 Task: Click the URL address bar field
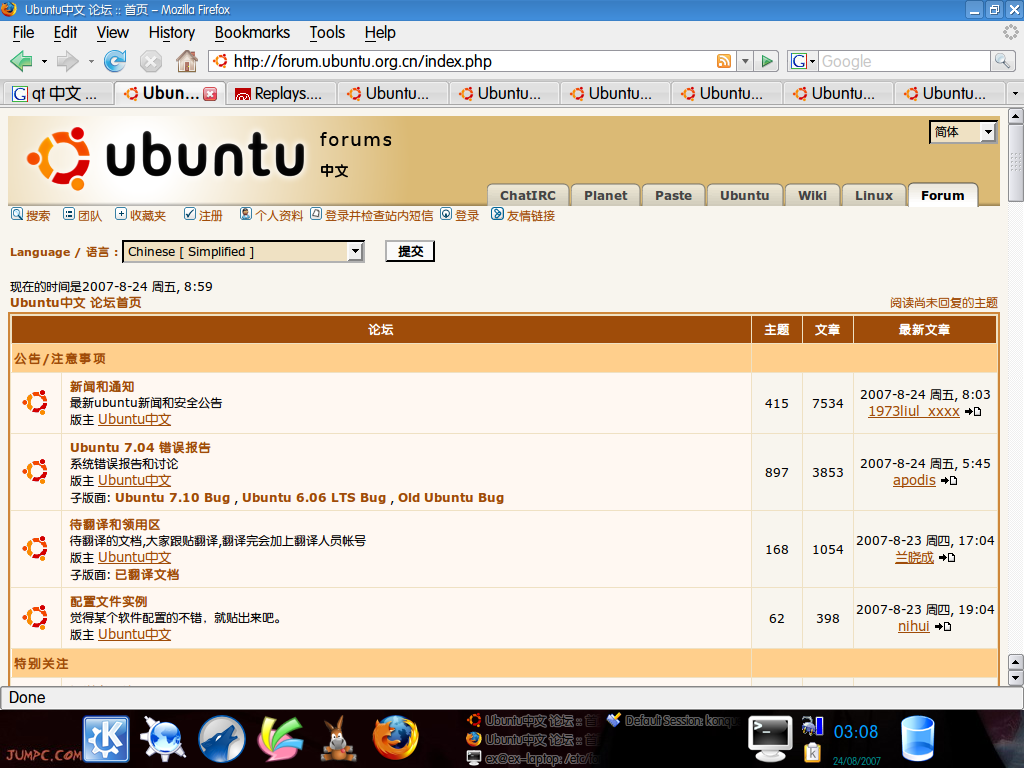click(x=472, y=61)
